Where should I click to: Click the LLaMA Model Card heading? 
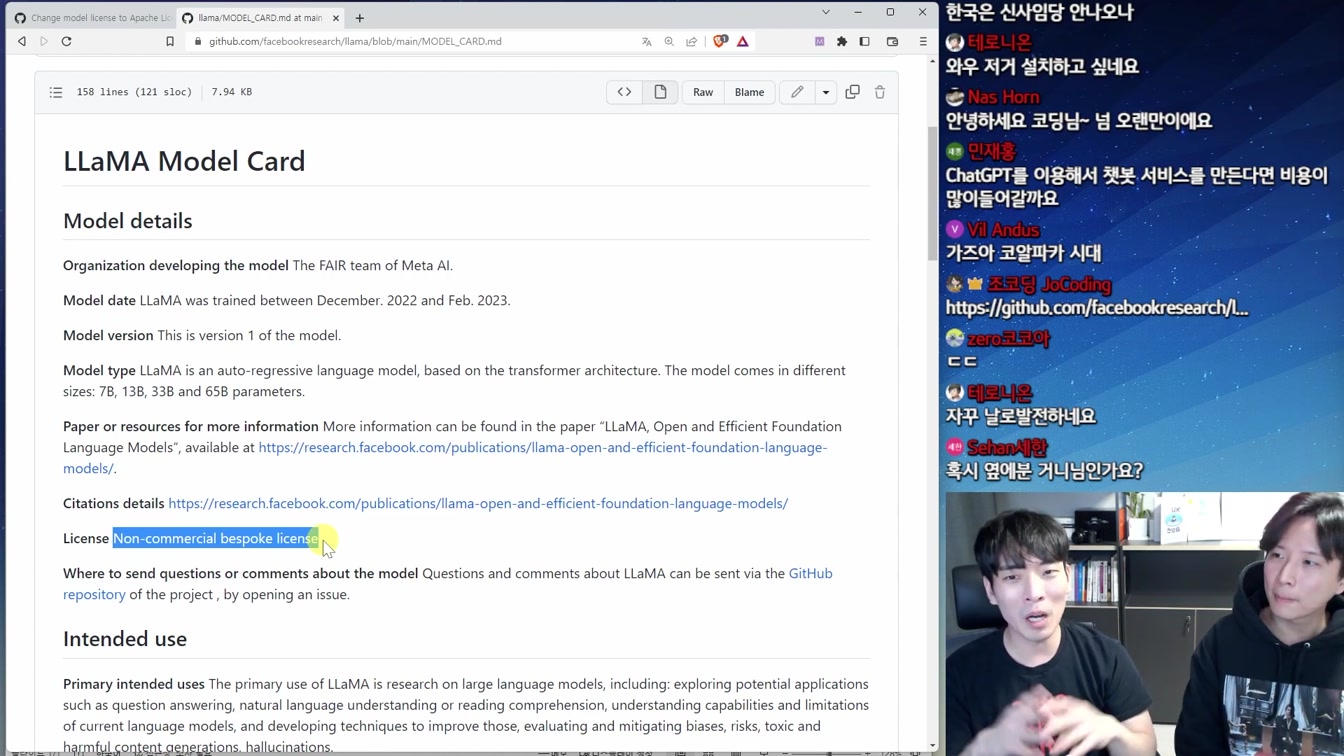click(x=184, y=161)
